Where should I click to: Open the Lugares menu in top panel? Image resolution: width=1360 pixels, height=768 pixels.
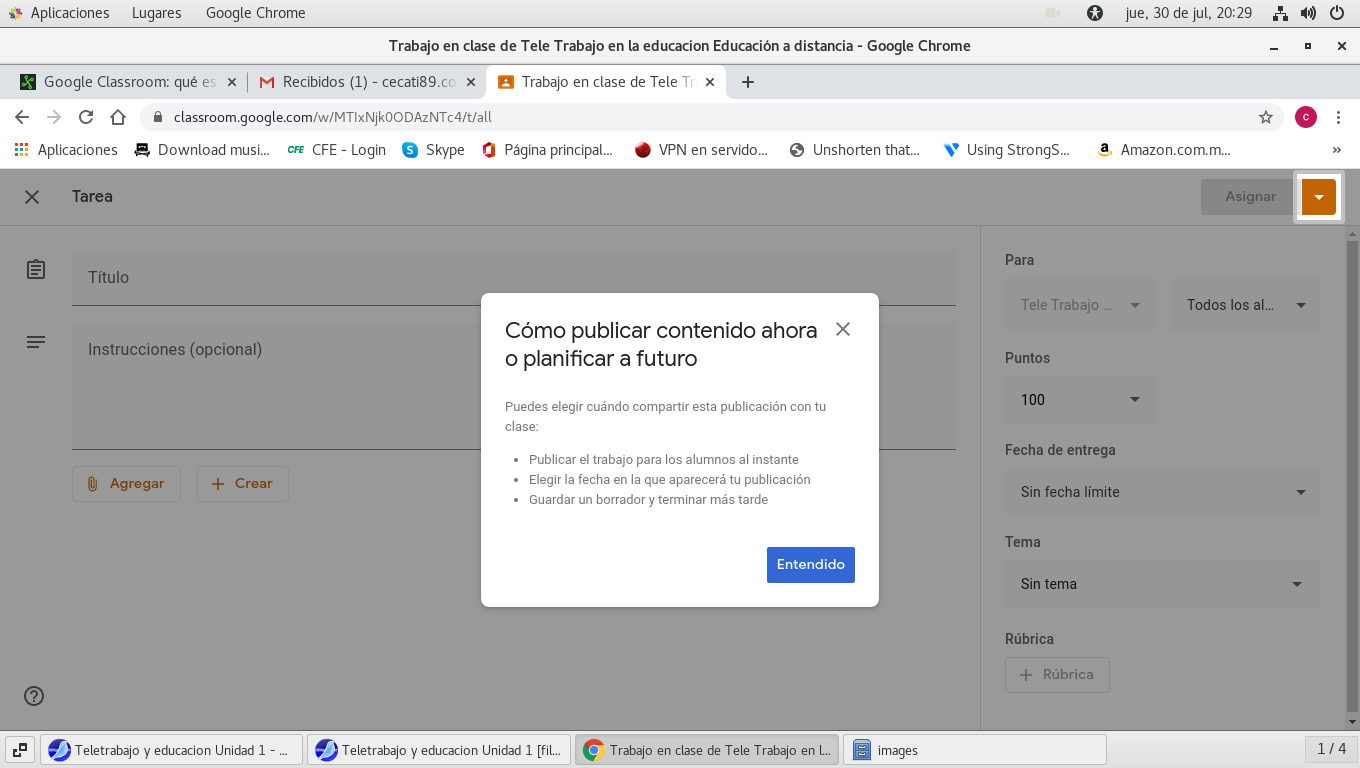click(x=156, y=13)
